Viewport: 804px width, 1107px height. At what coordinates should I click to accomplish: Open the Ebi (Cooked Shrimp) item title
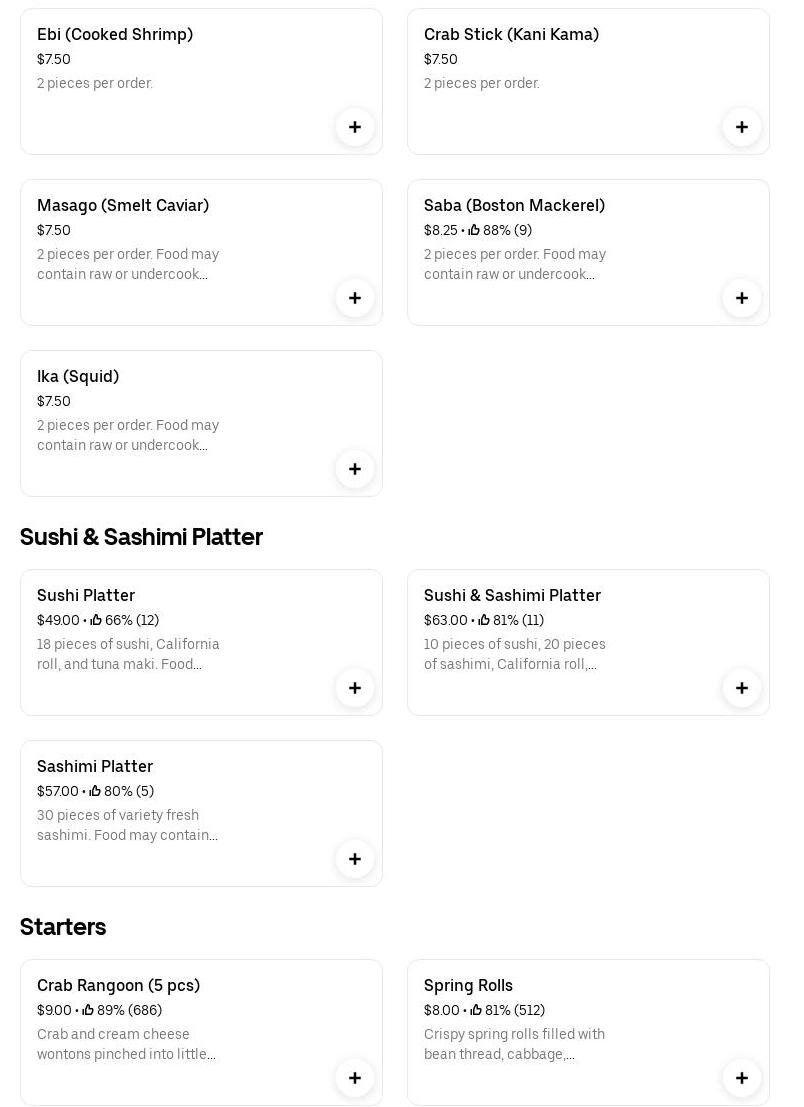click(x=115, y=34)
